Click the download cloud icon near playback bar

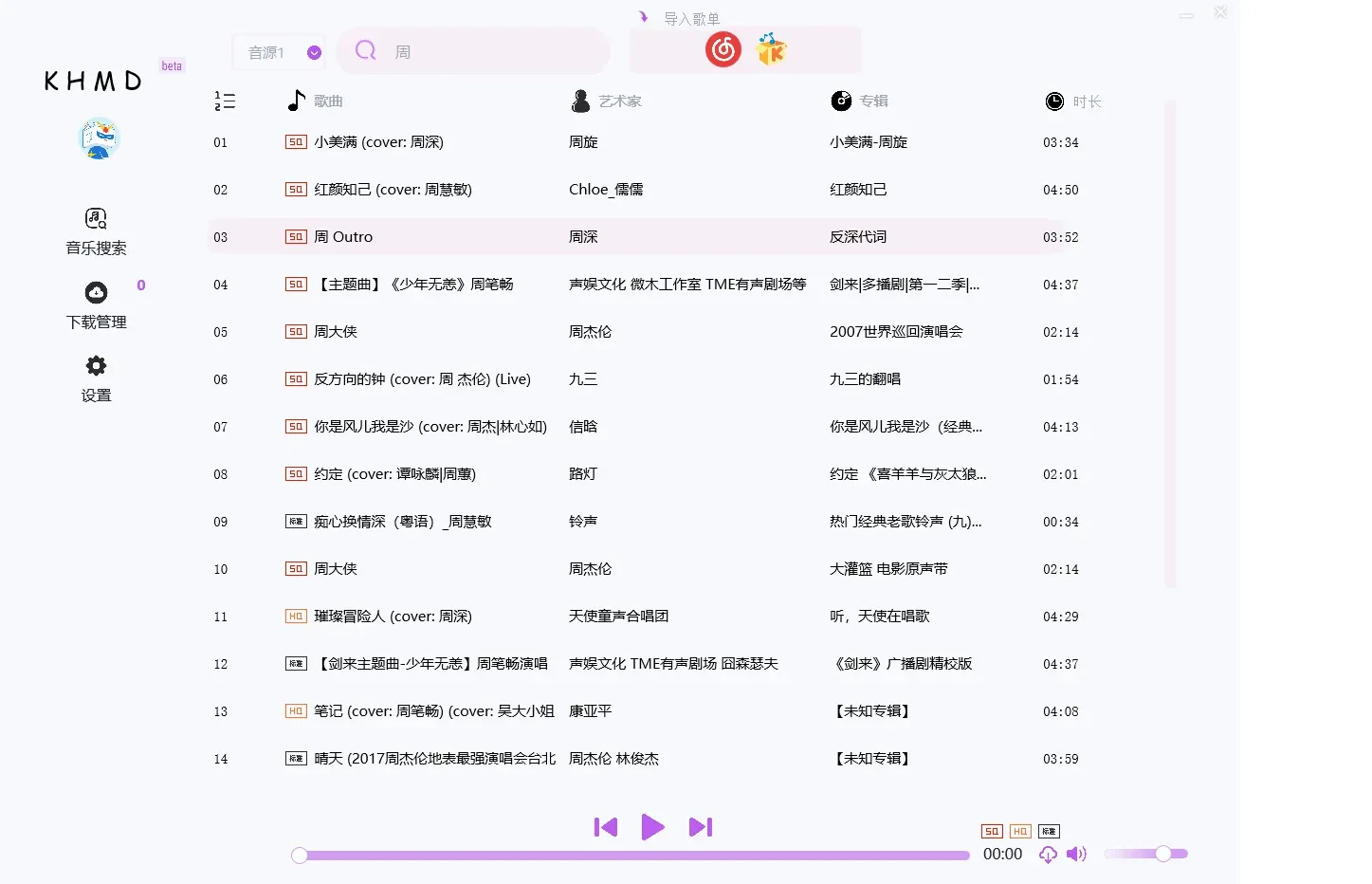1047,855
